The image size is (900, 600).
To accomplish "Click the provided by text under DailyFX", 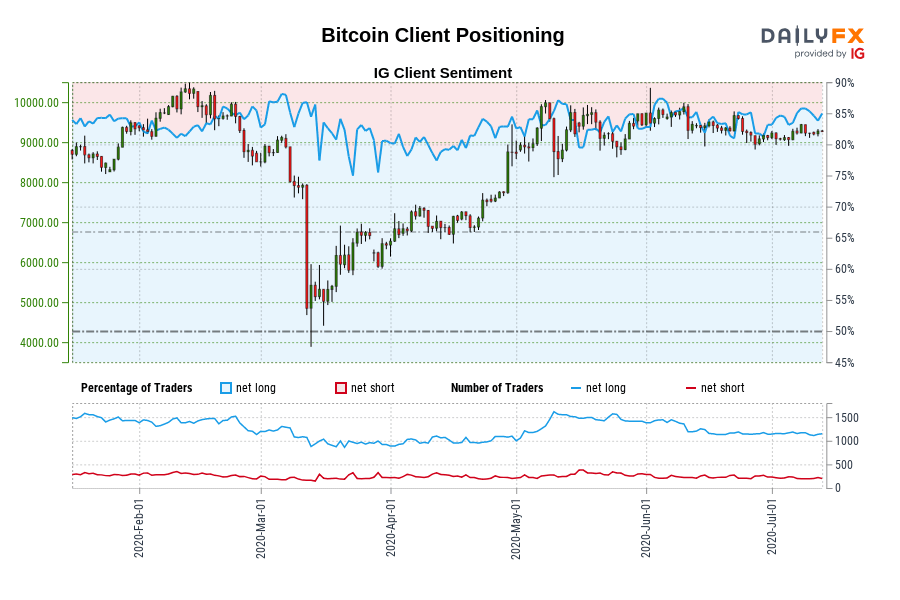I will pyautogui.click(x=820, y=53).
